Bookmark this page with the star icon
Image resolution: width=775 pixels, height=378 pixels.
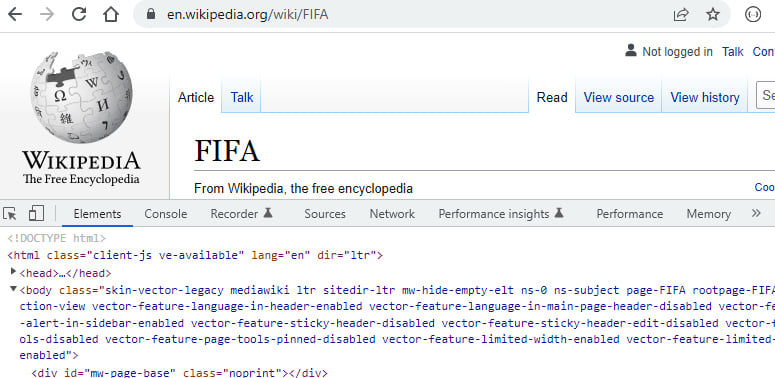(x=713, y=15)
